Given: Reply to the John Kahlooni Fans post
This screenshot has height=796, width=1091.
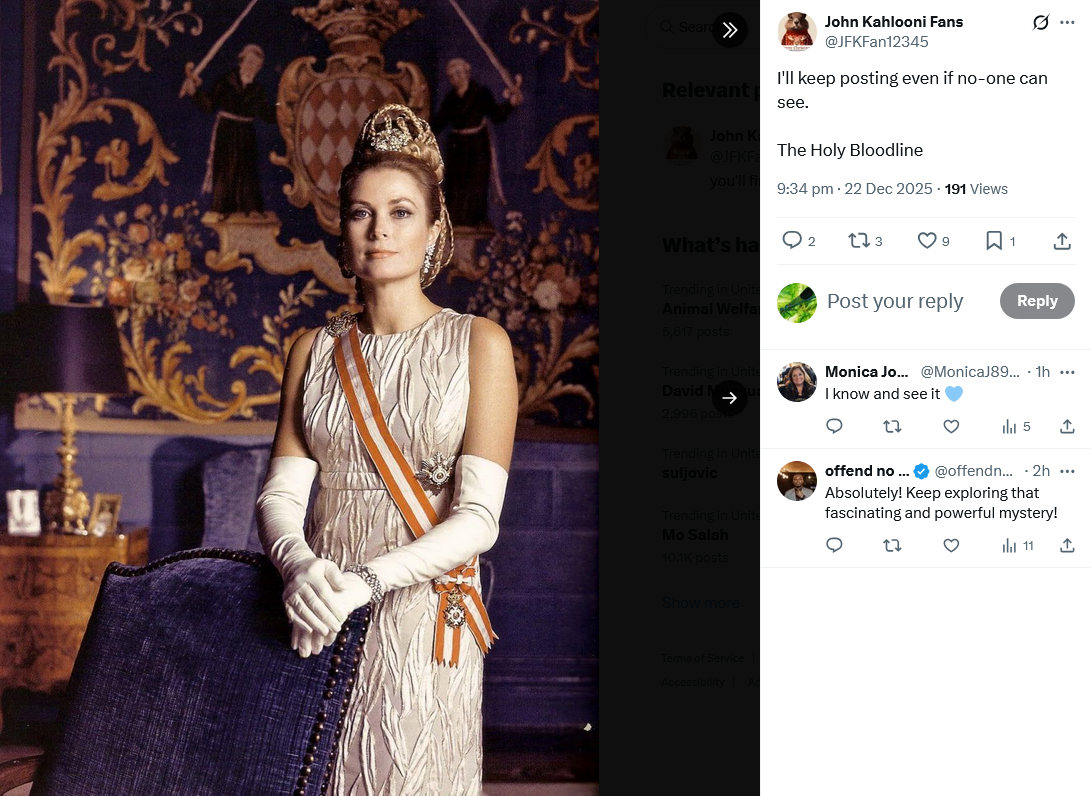Looking at the screenshot, I should pyautogui.click(x=793, y=240).
